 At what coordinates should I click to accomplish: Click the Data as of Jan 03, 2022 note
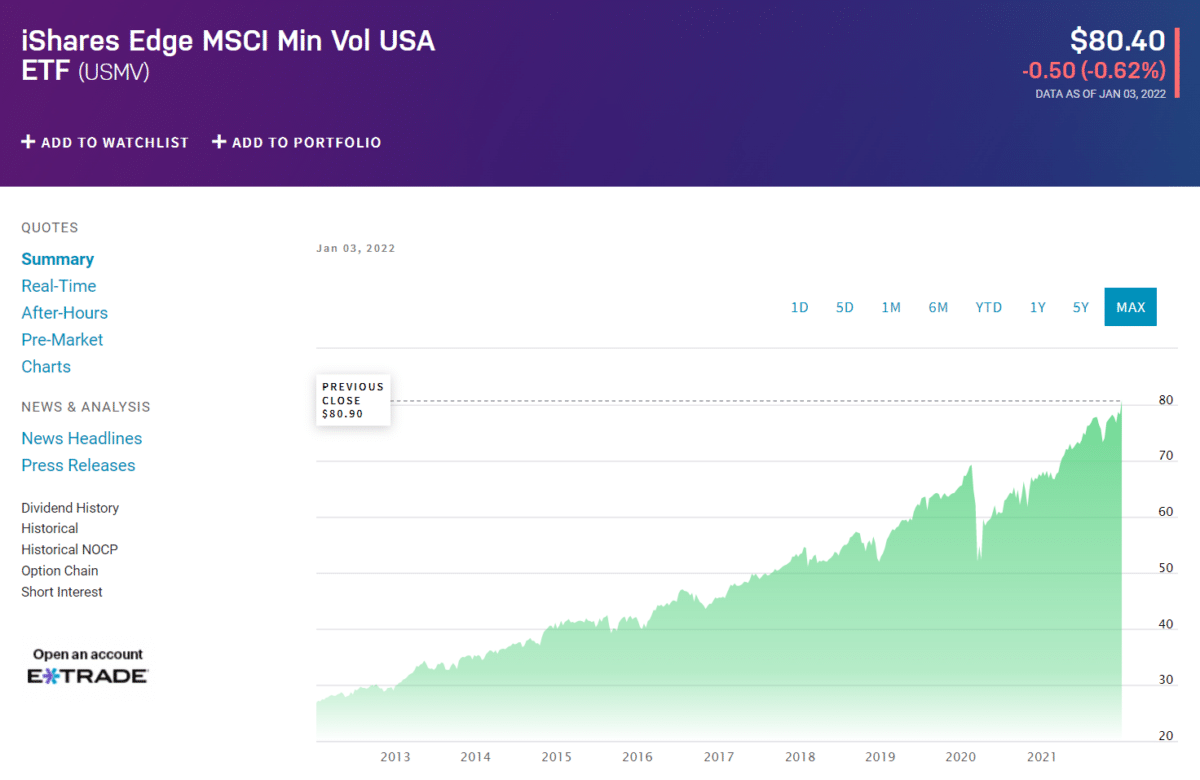click(x=1100, y=94)
